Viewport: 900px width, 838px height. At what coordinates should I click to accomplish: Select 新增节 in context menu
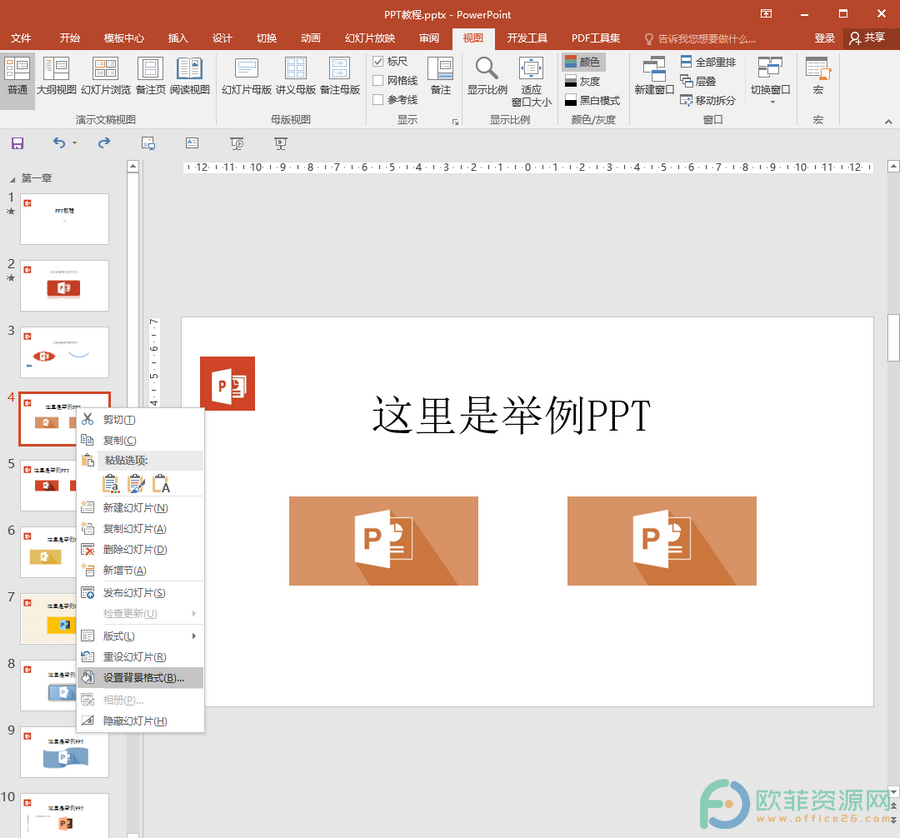(x=141, y=570)
